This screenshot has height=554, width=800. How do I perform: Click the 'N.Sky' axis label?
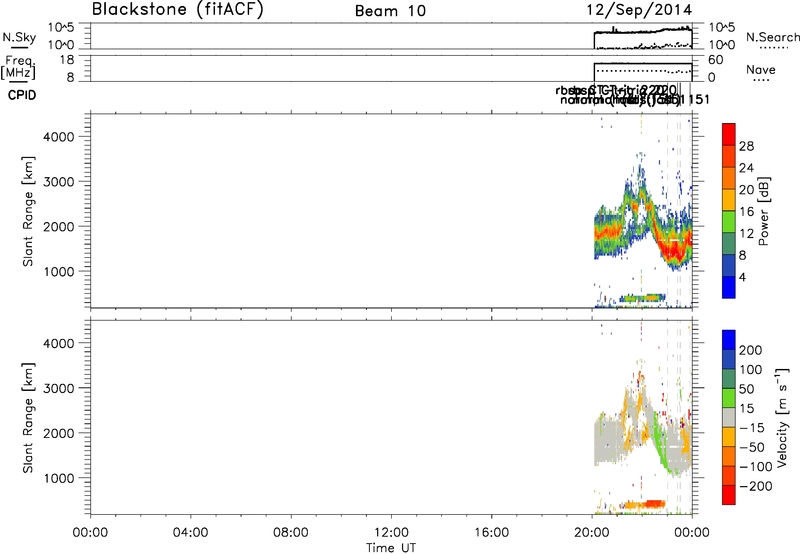click(19, 37)
